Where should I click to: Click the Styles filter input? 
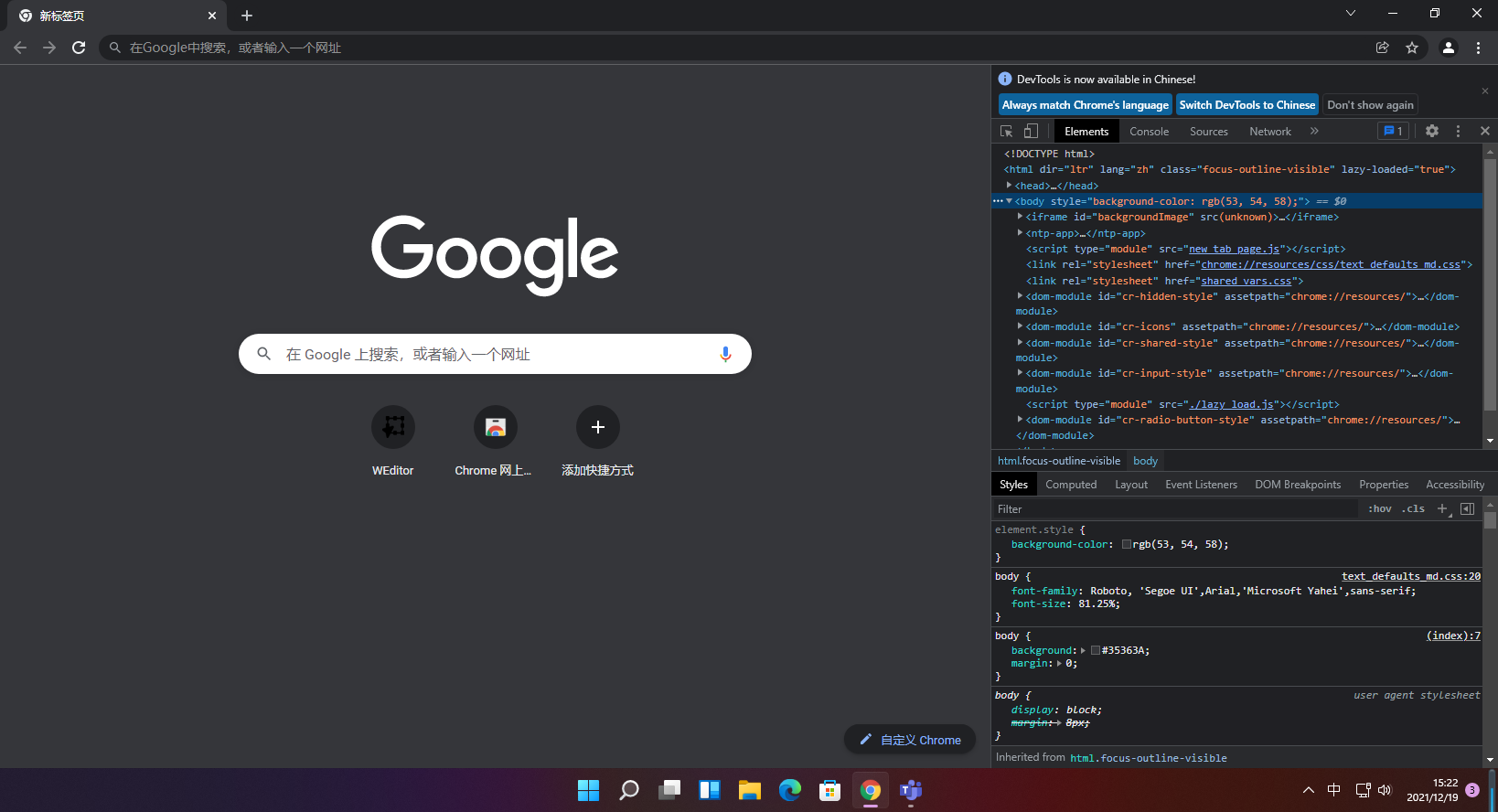coord(1175,508)
